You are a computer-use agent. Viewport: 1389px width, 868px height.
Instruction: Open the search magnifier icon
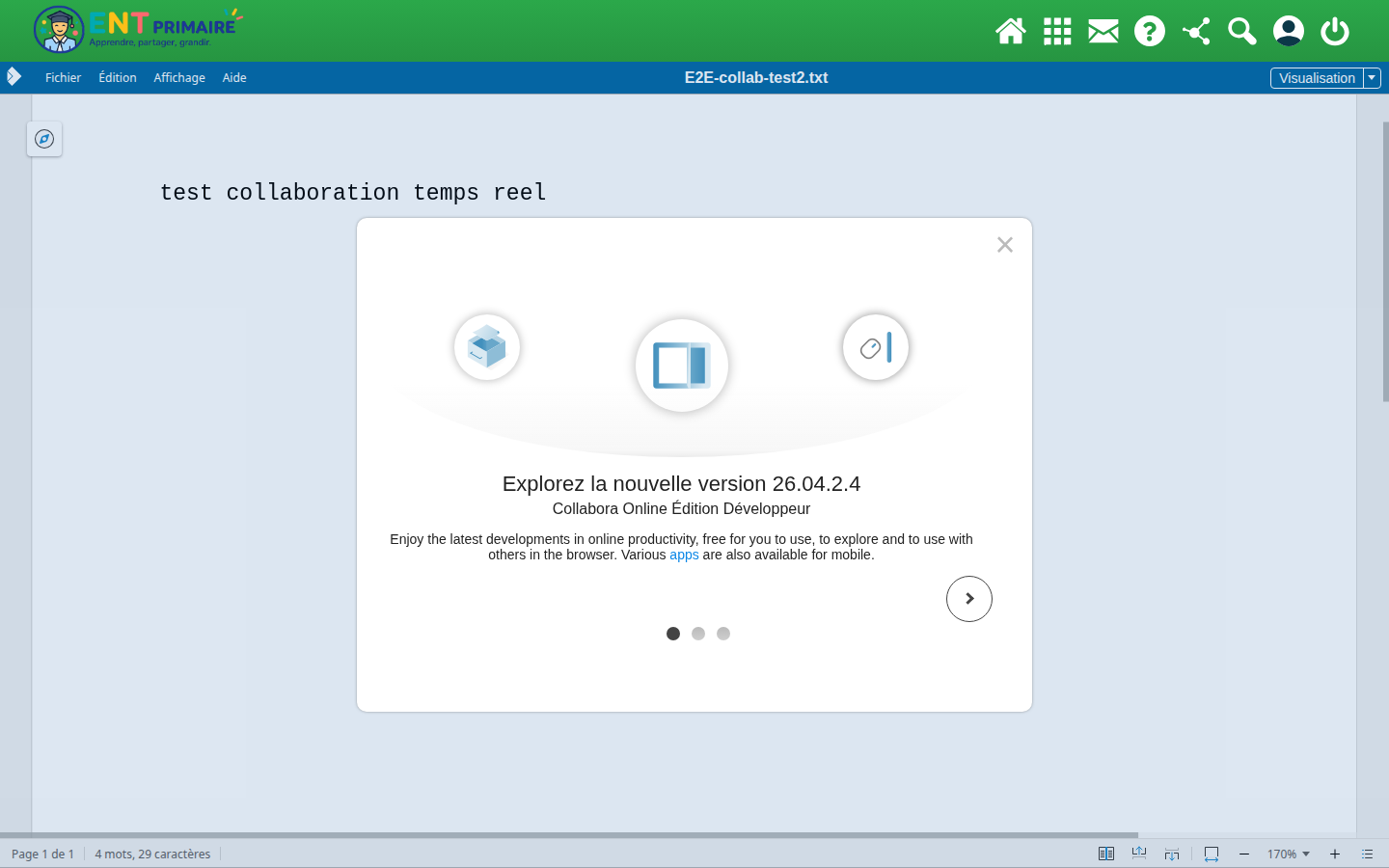click(1242, 32)
